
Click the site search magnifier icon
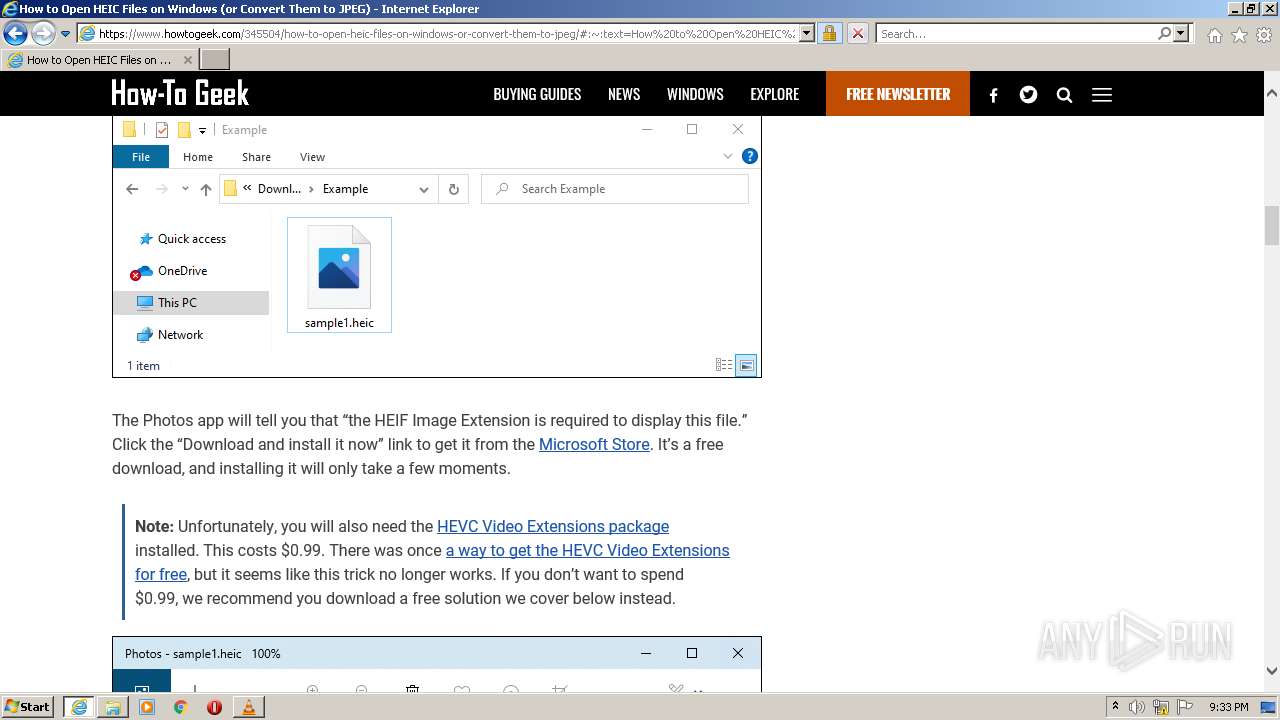coord(1064,95)
